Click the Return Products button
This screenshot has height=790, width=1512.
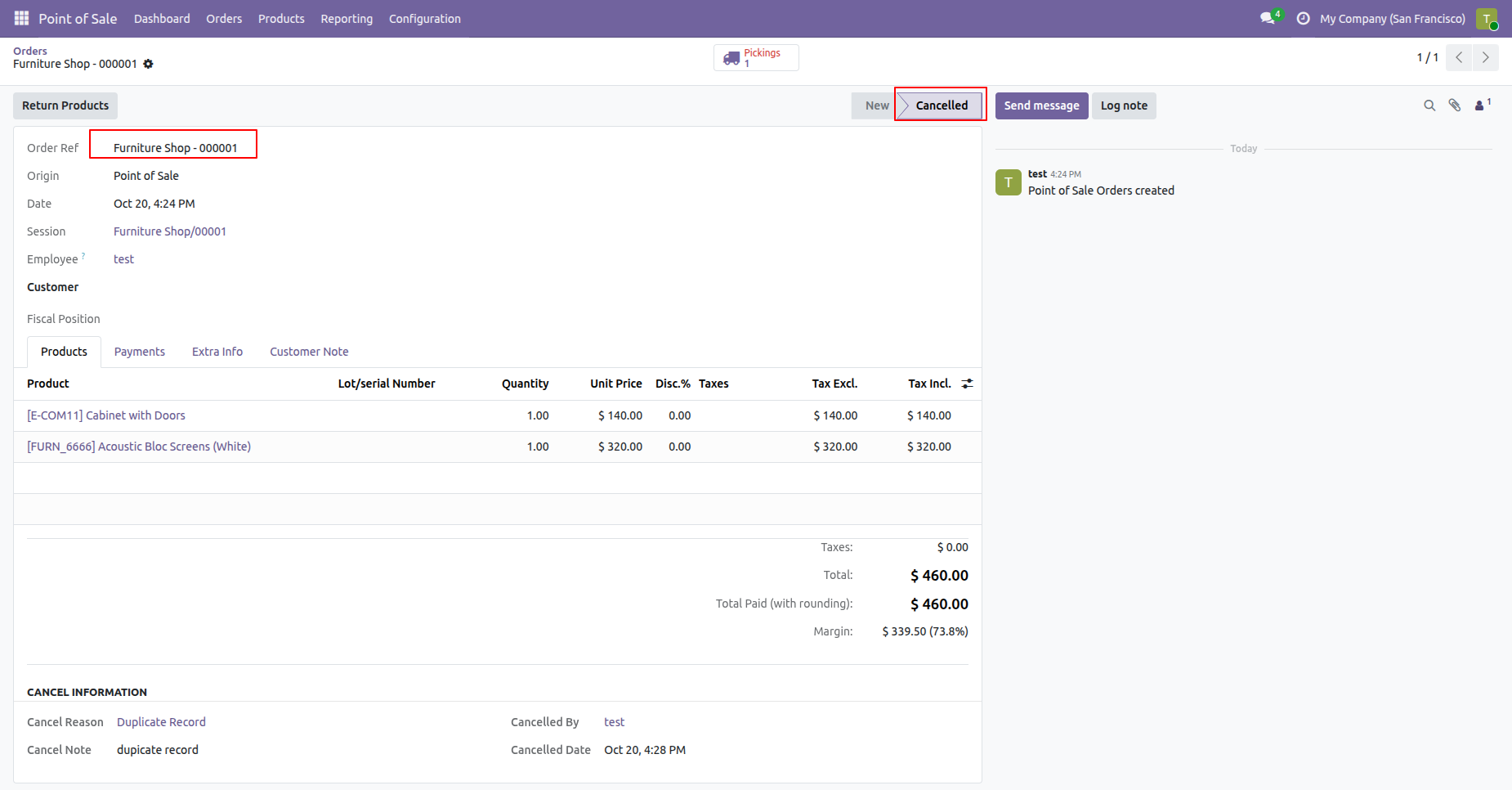point(65,105)
